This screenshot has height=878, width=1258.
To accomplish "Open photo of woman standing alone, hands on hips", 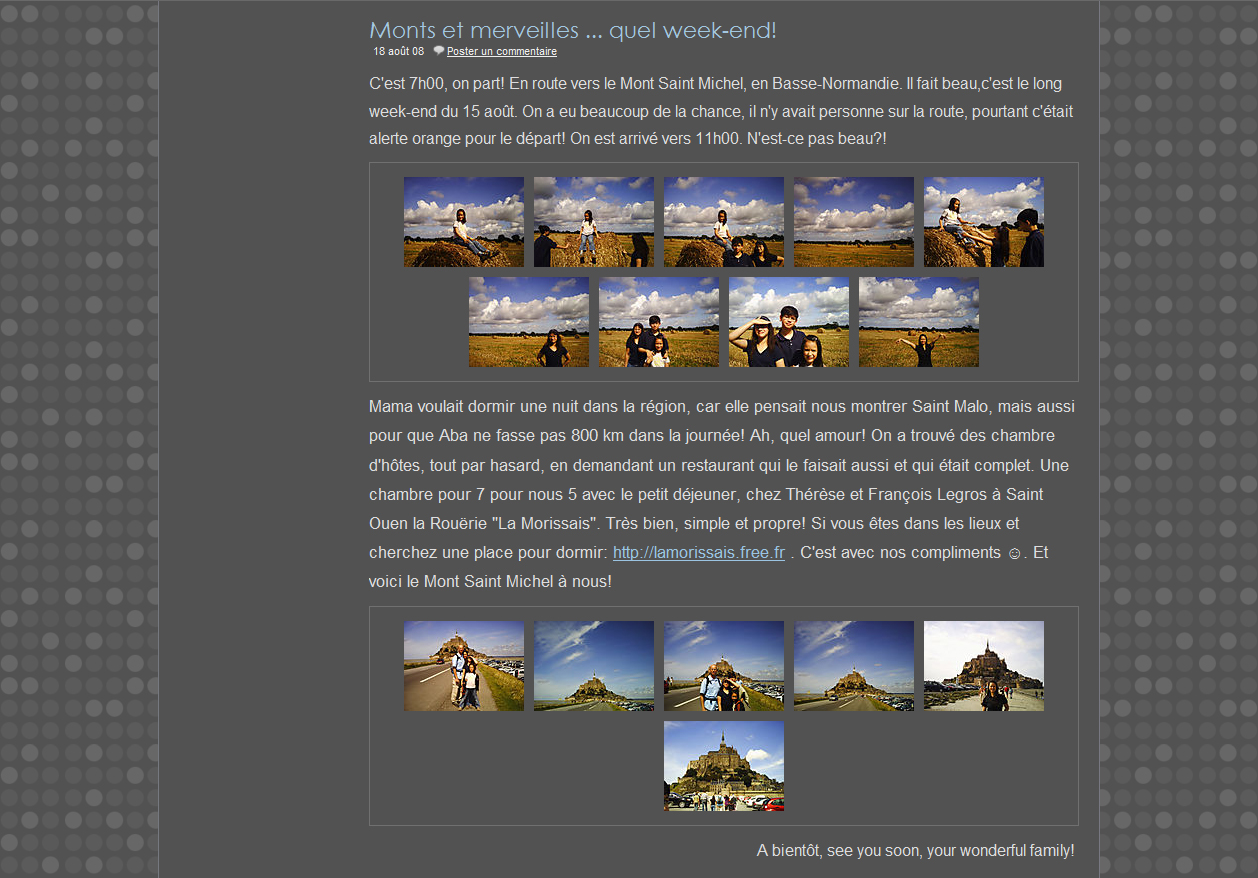I will point(528,322).
